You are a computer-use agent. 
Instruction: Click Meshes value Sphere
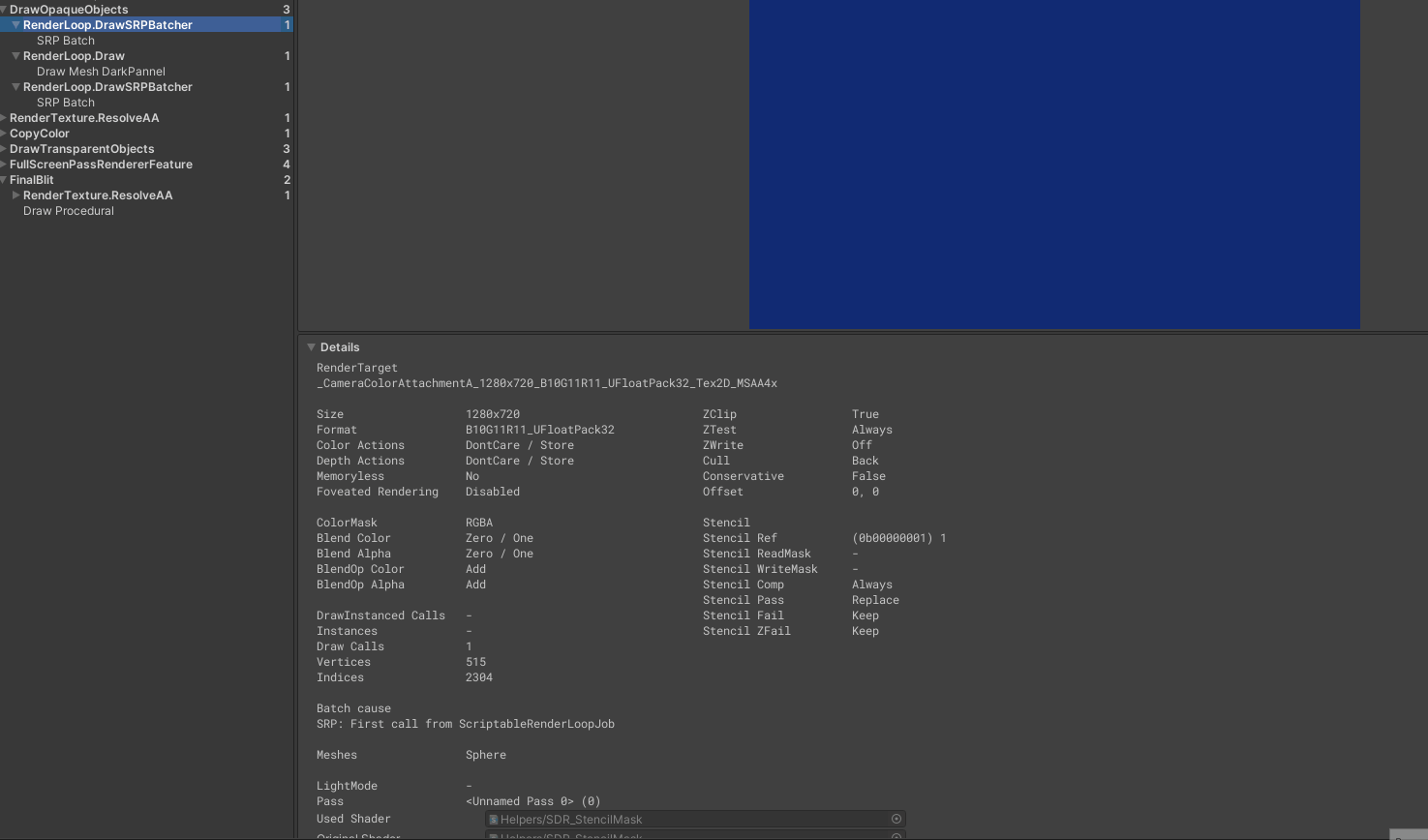486,755
